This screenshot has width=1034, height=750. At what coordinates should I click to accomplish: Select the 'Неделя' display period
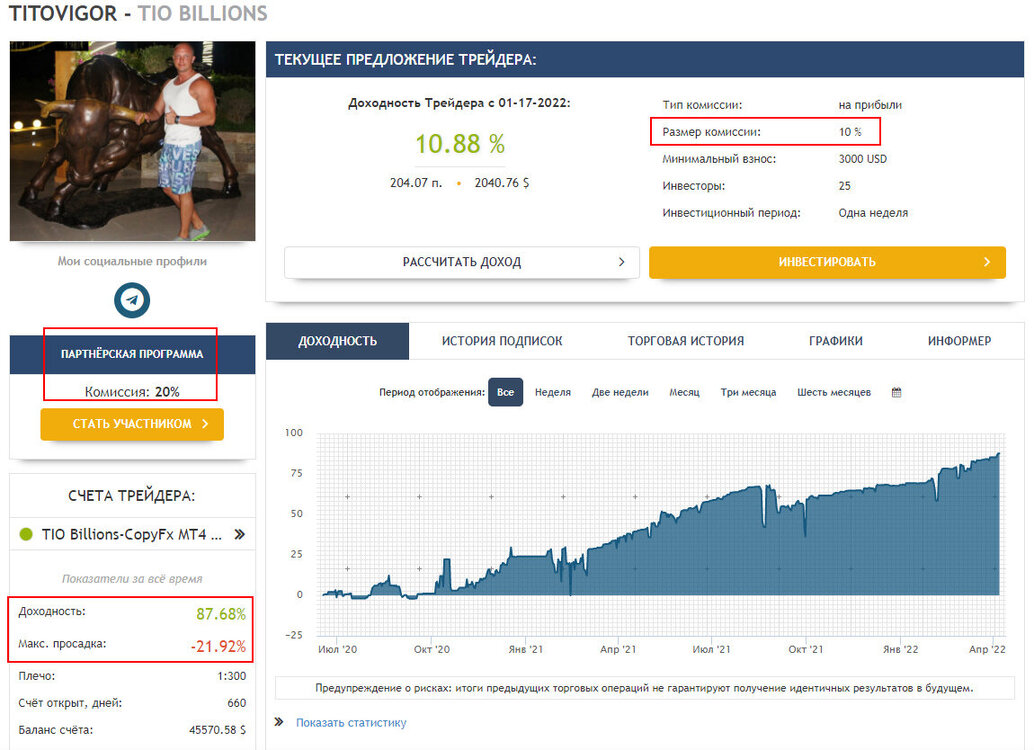[x=553, y=392]
